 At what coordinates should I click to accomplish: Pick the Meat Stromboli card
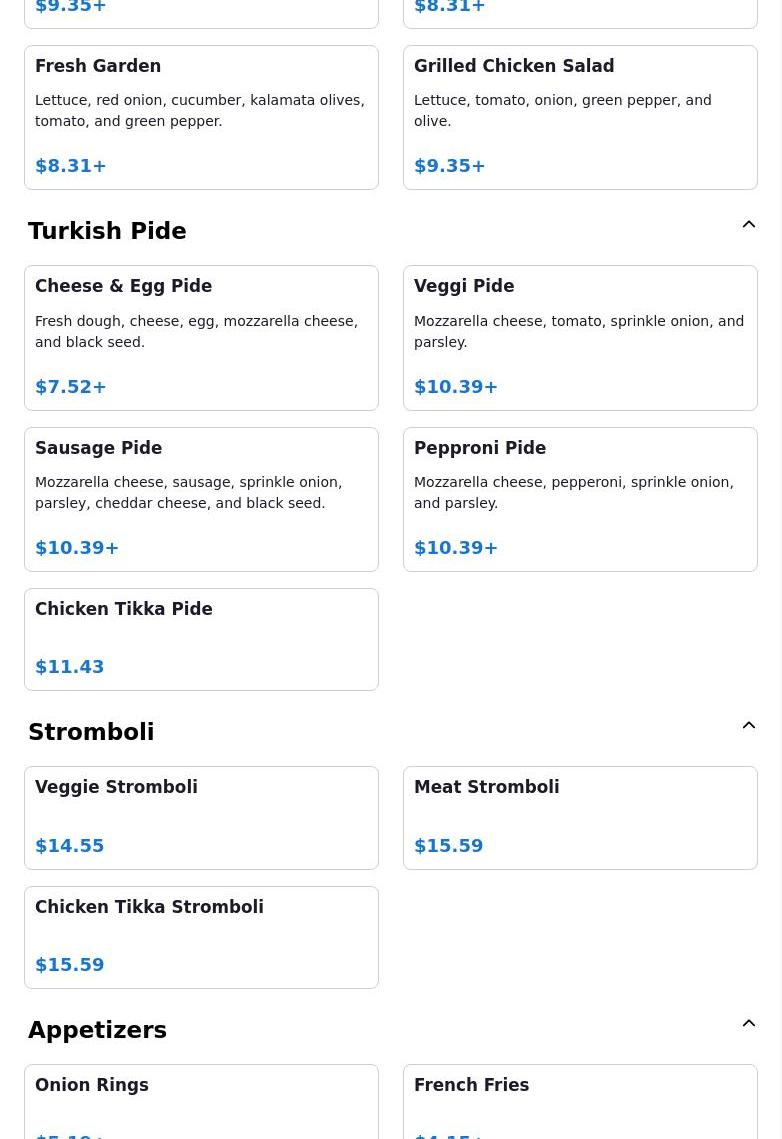click(580, 817)
